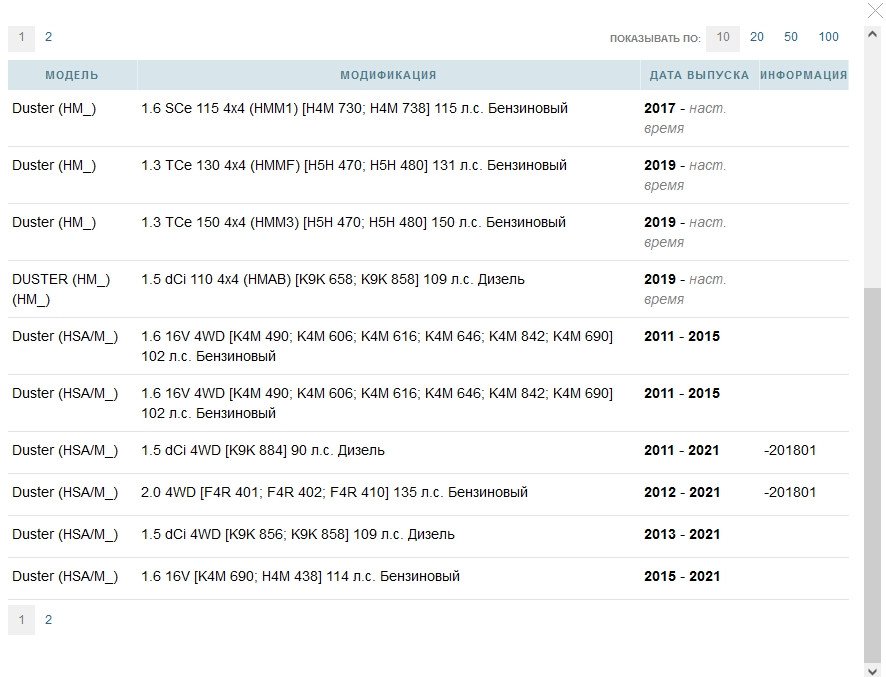This screenshot has height=677, width=886.
Task: Click the МОДЕЛЬ column header
Action: click(72, 75)
